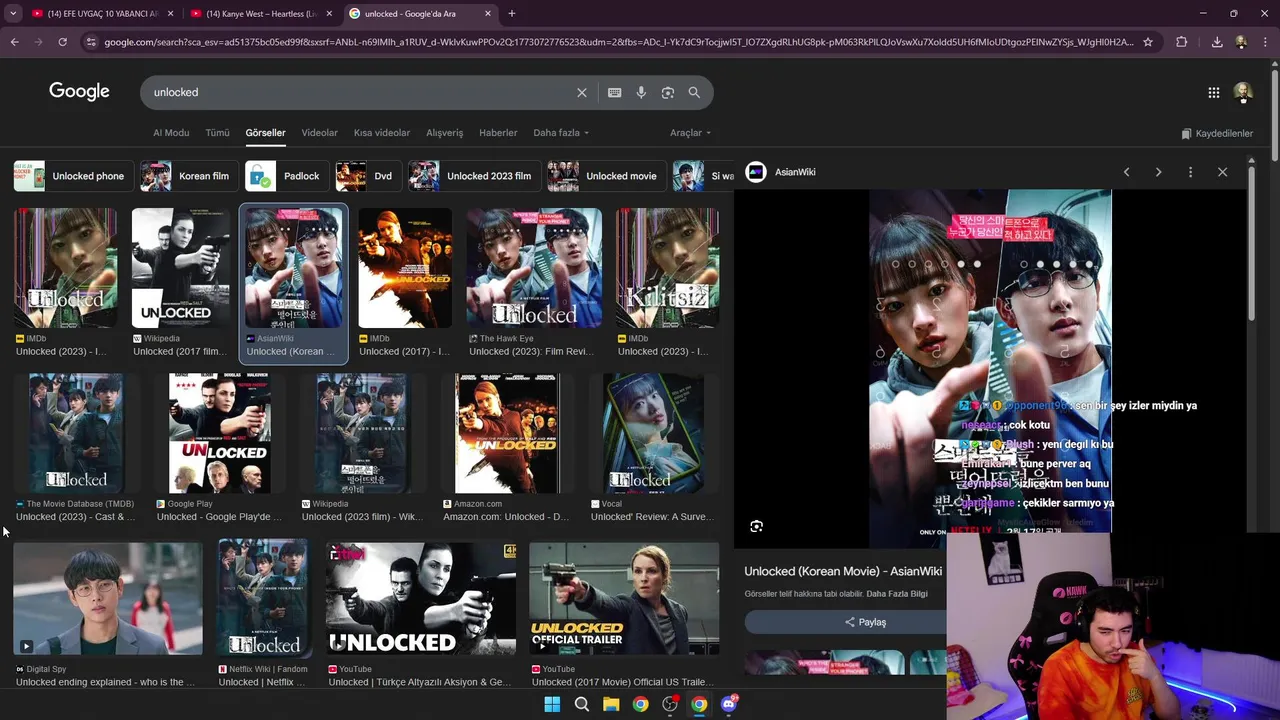Switch to Videolar tab
This screenshot has width=1280, height=720.
click(x=319, y=133)
